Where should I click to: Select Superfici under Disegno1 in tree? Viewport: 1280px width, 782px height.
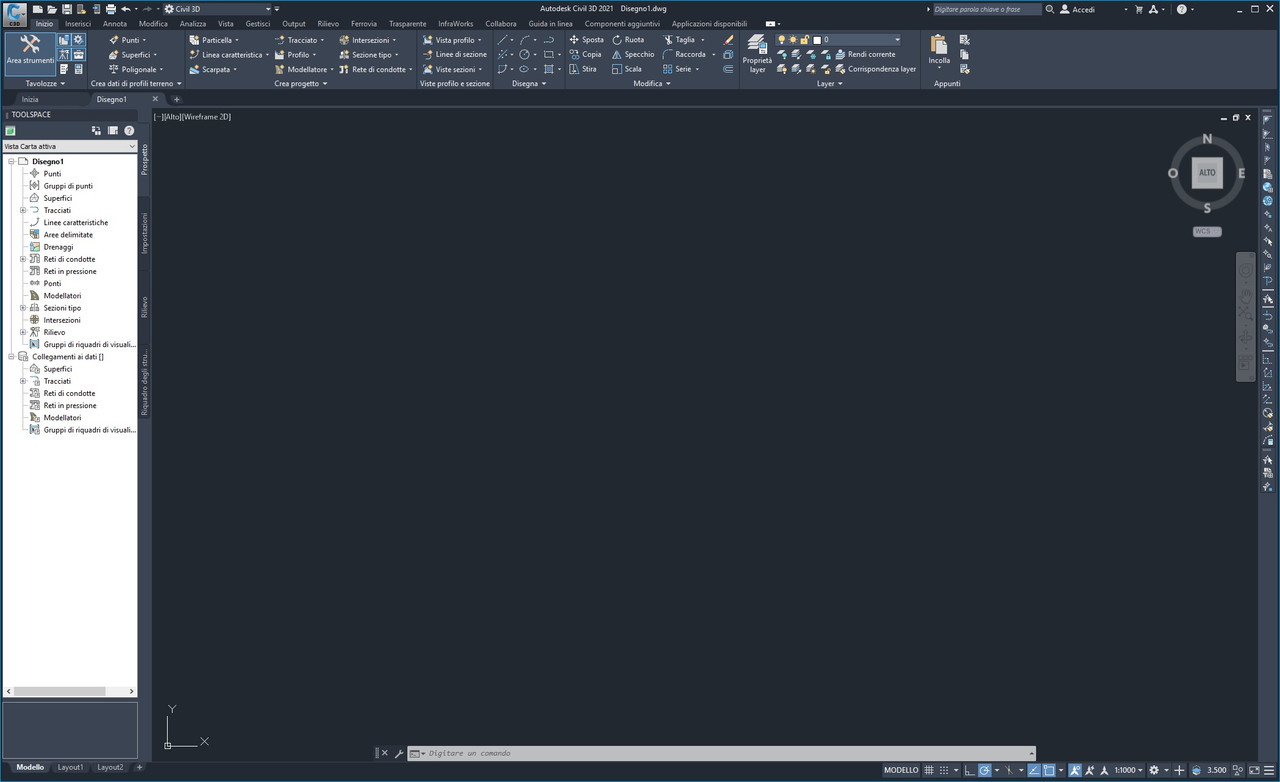pyautogui.click(x=57, y=198)
